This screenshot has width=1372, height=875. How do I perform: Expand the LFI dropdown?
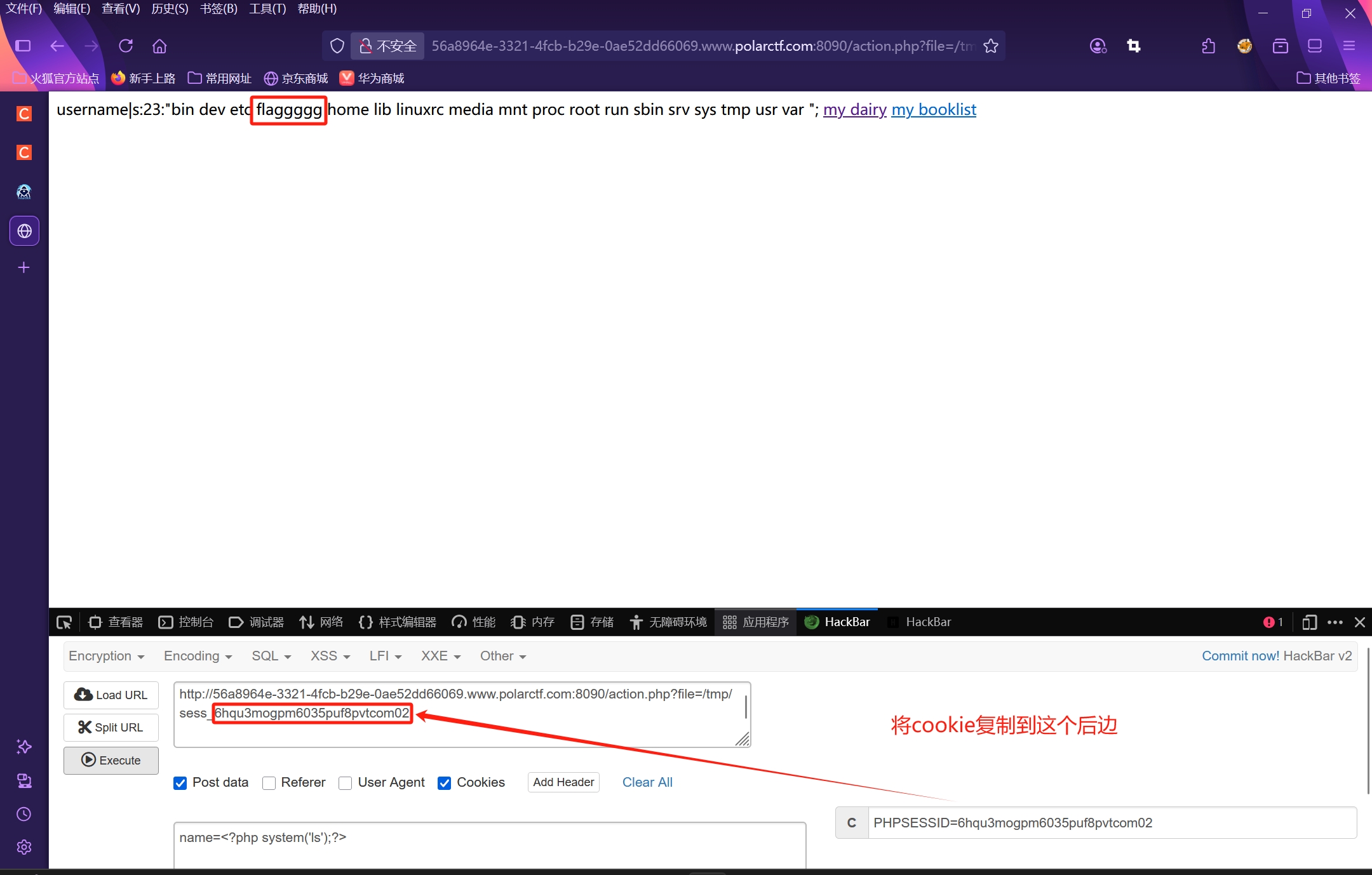[x=385, y=656]
